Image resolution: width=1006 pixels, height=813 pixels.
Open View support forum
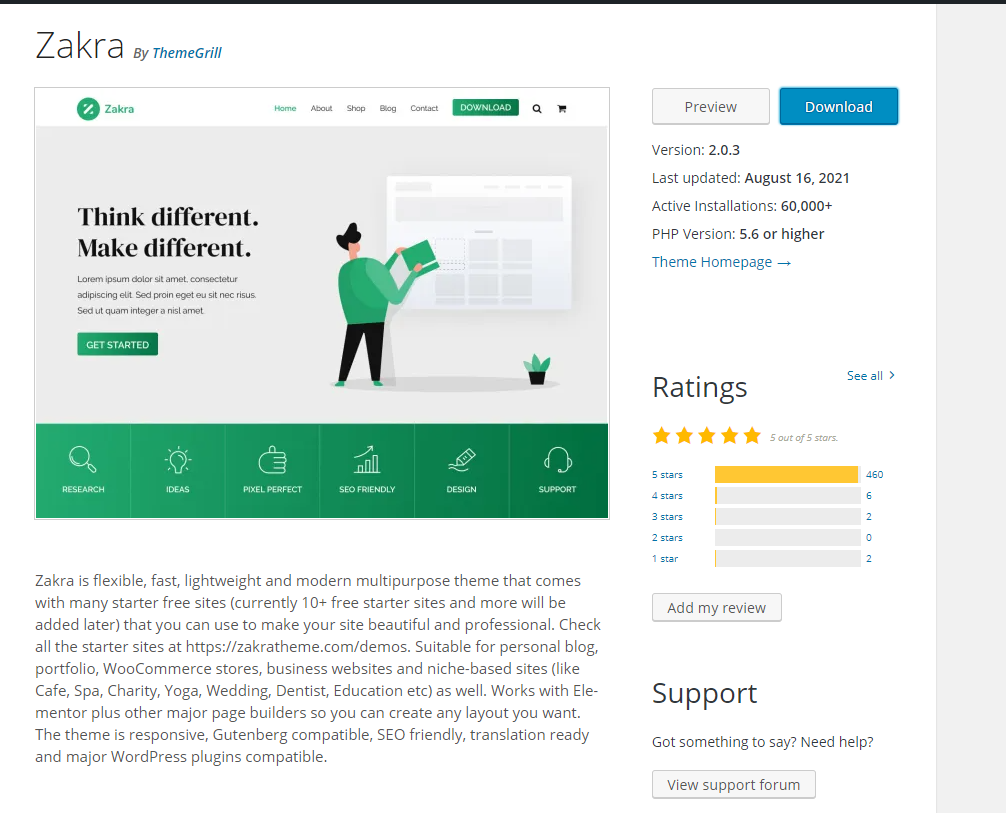(733, 785)
